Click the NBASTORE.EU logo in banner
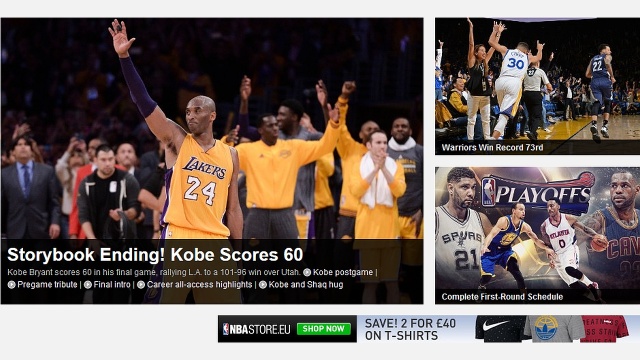 (257, 329)
